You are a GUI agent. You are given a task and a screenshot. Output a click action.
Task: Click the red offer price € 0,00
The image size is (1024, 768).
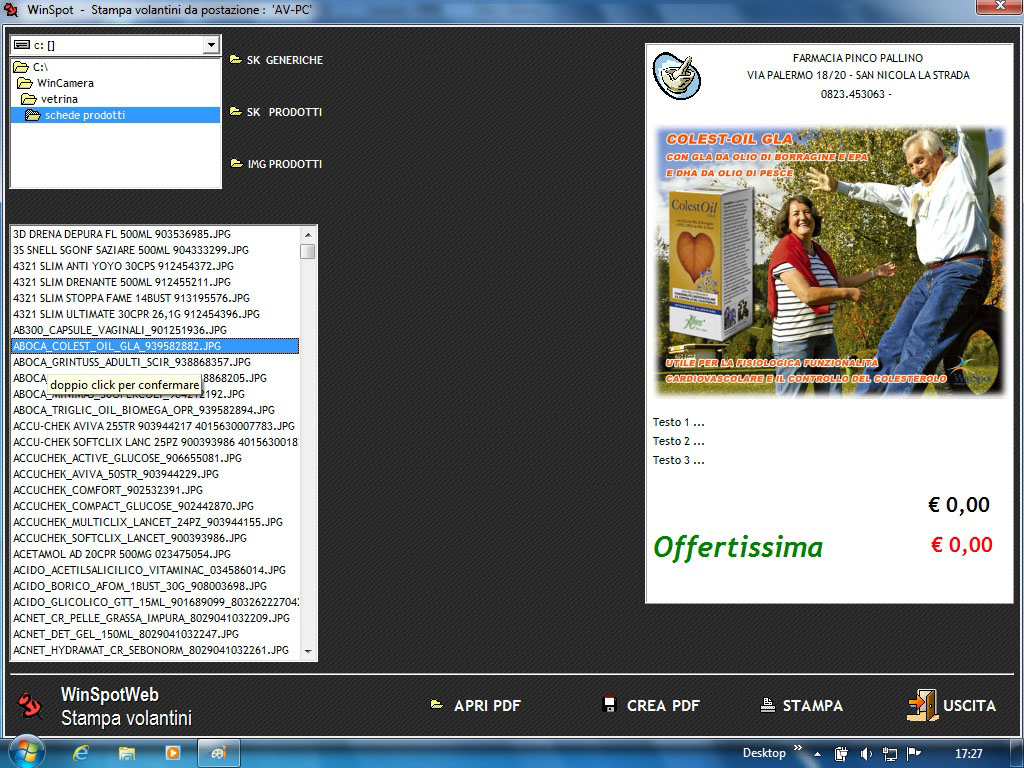pos(961,545)
